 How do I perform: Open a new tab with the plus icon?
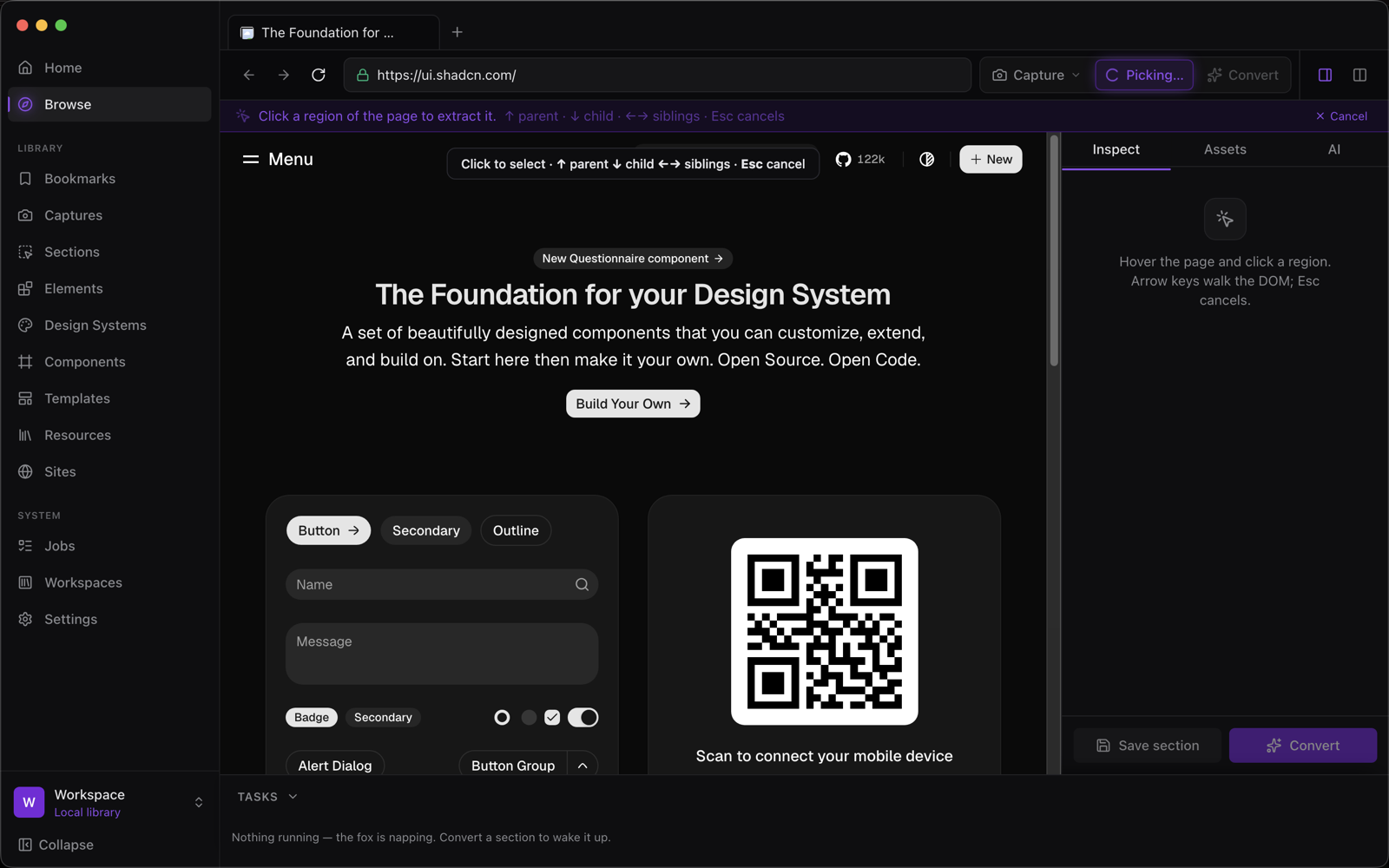point(458,32)
